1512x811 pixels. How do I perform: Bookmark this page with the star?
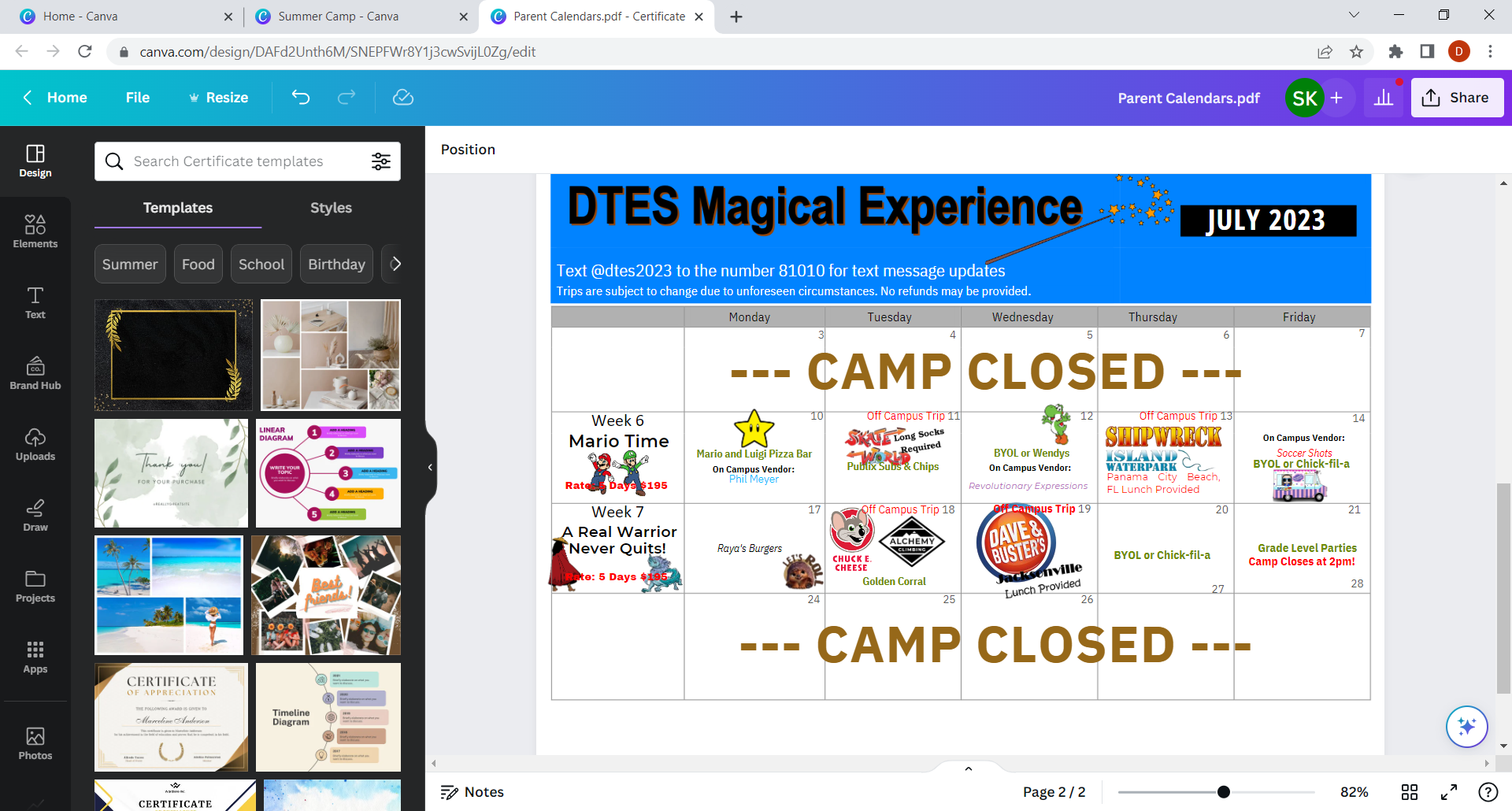1356,52
